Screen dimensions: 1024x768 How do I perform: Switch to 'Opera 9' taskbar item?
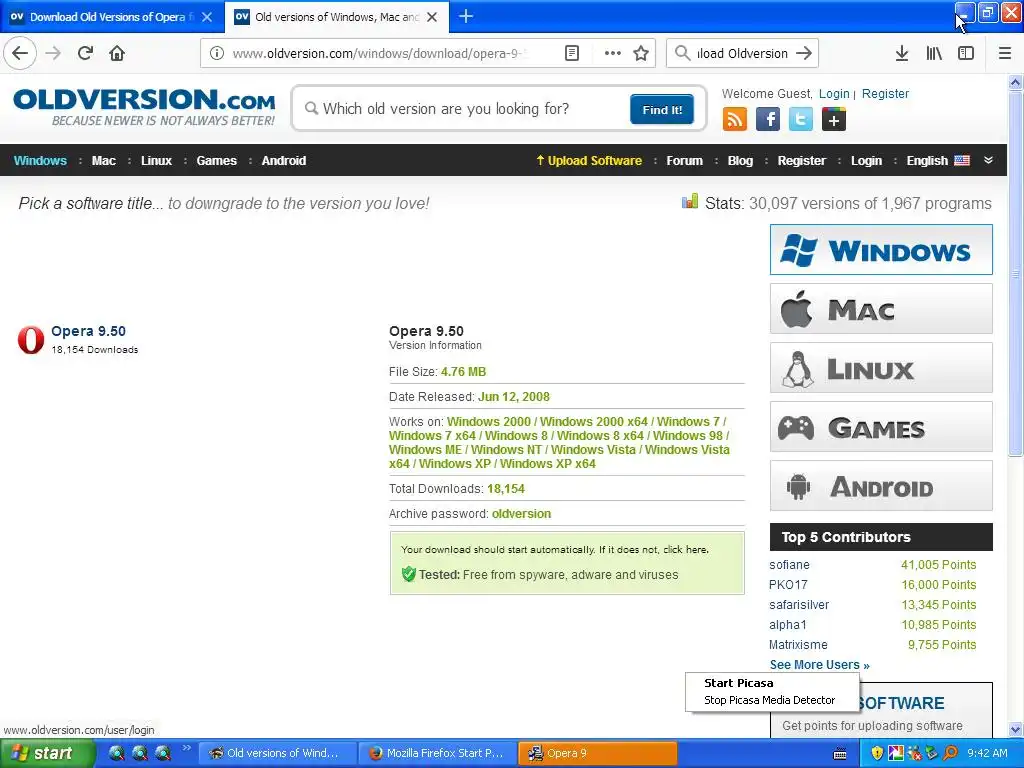coord(598,753)
